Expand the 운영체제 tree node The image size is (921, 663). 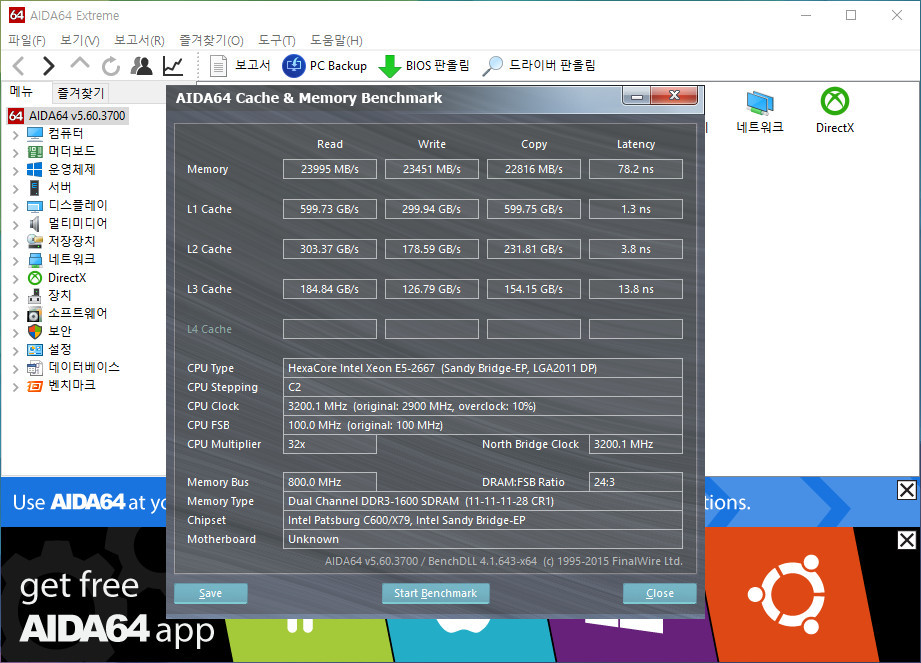(x=16, y=171)
